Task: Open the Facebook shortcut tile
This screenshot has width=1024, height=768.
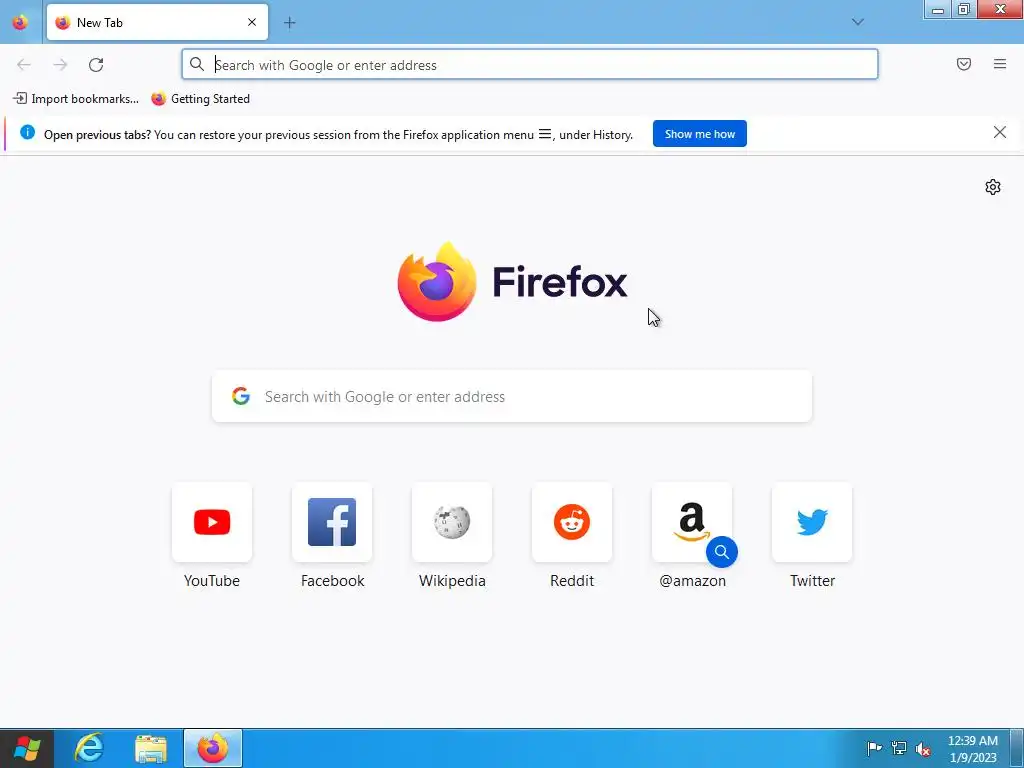Action: click(x=332, y=522)
